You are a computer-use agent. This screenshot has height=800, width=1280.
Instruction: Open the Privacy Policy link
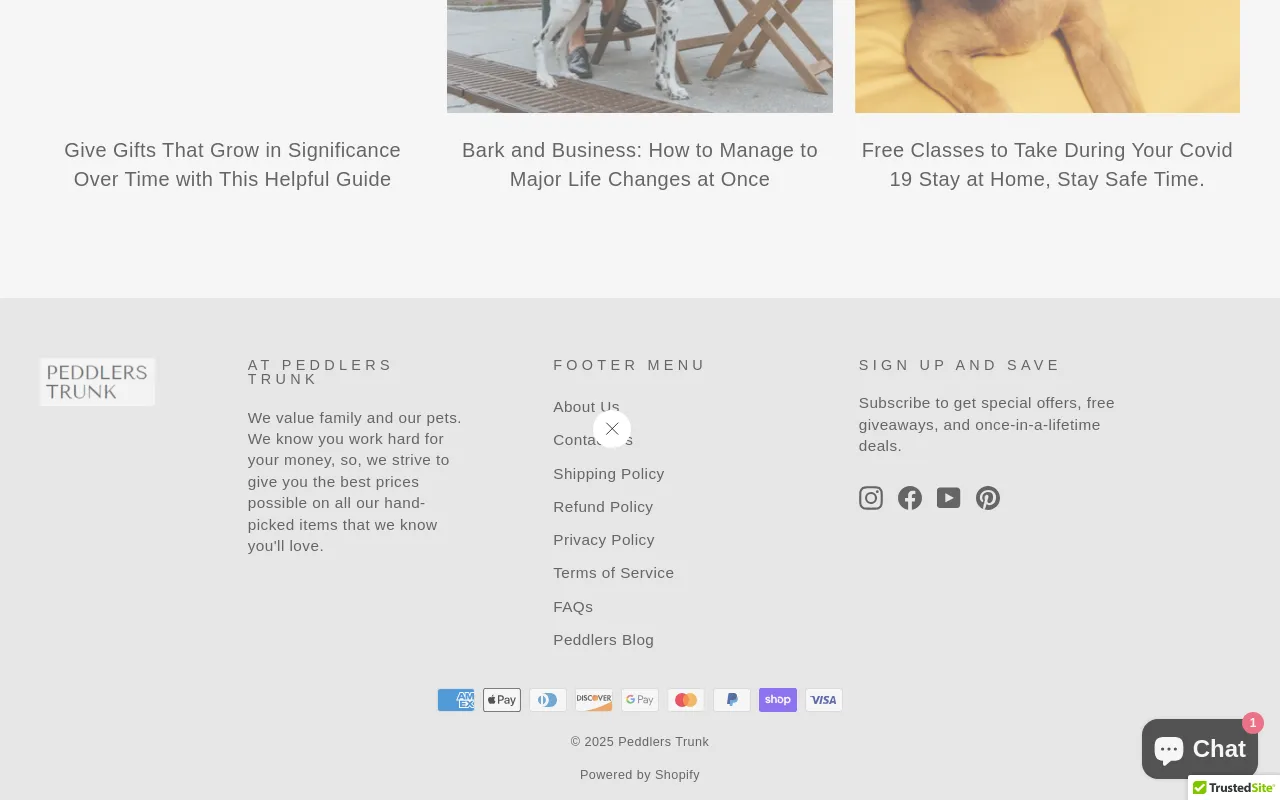(x=604, y=540)
